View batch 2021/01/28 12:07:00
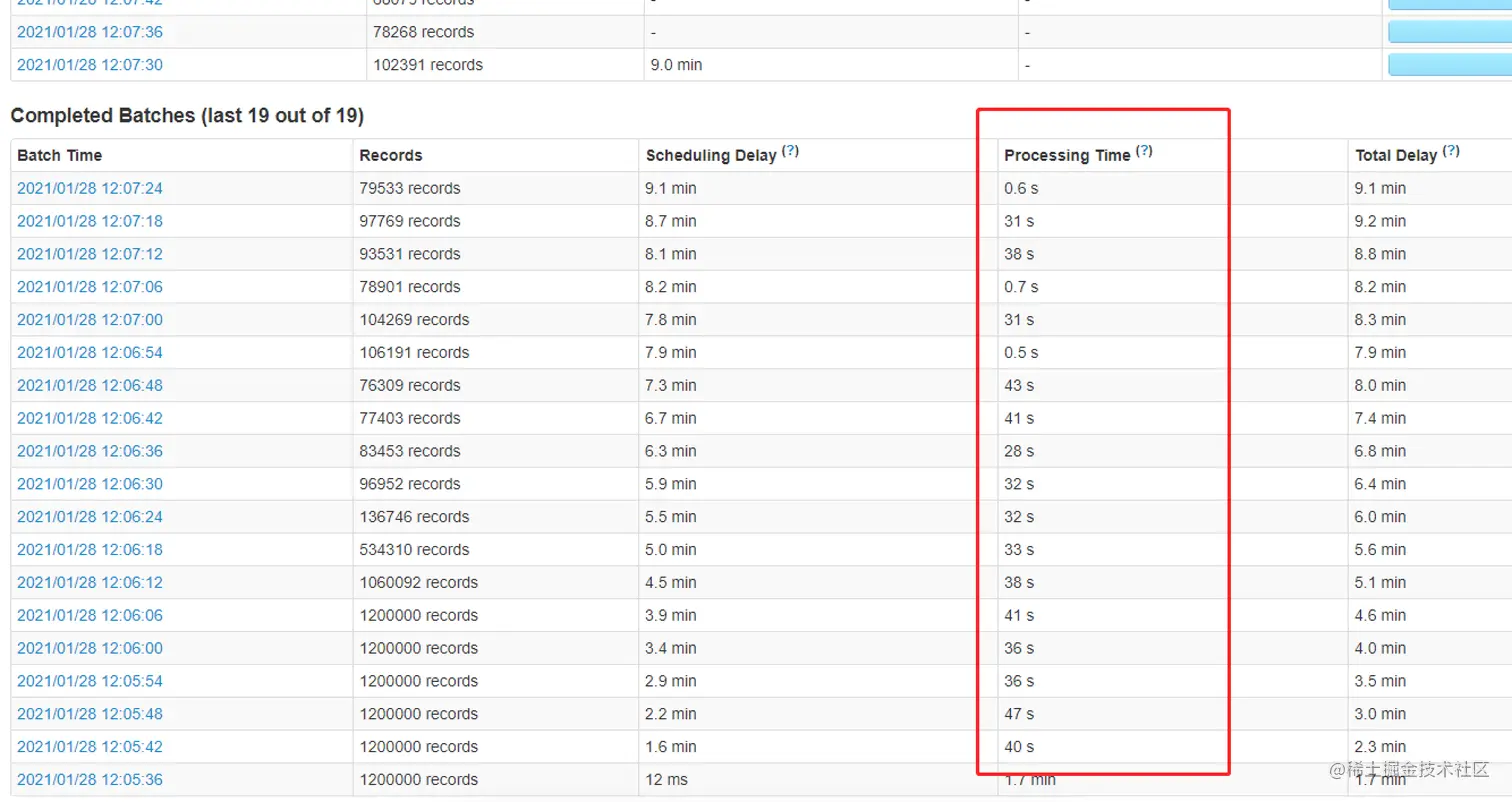Viewport: 1512px width, 802px height. [x=90, y=320]
